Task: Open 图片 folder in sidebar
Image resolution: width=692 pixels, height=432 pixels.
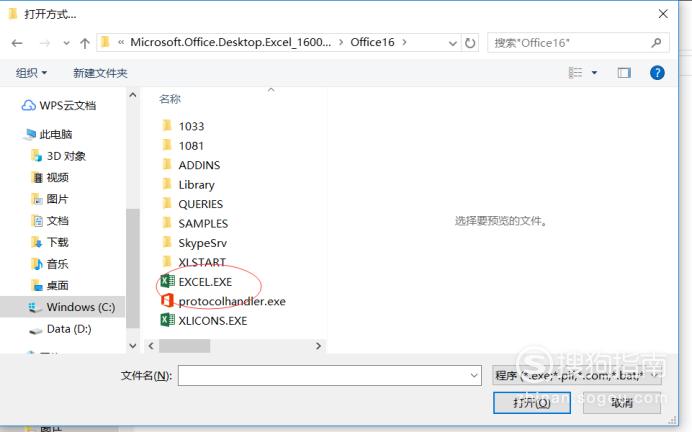Action: tap(50, 199)
